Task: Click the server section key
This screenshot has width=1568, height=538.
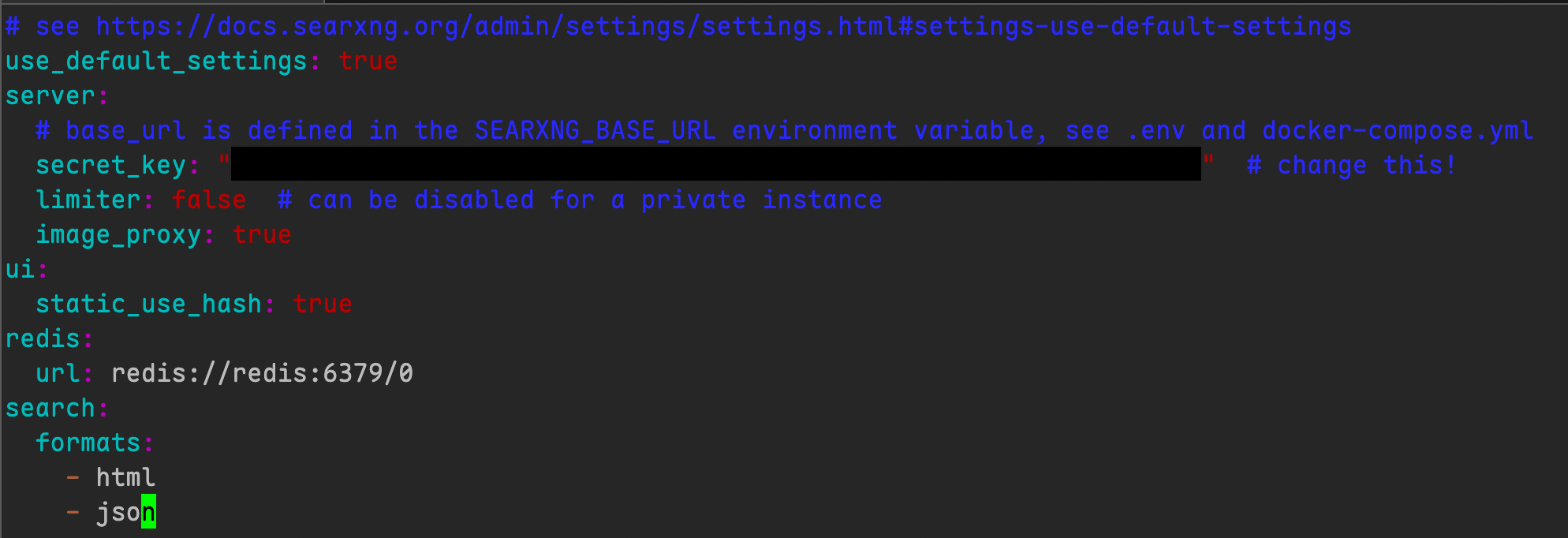Action: click(x=50, y=96)
